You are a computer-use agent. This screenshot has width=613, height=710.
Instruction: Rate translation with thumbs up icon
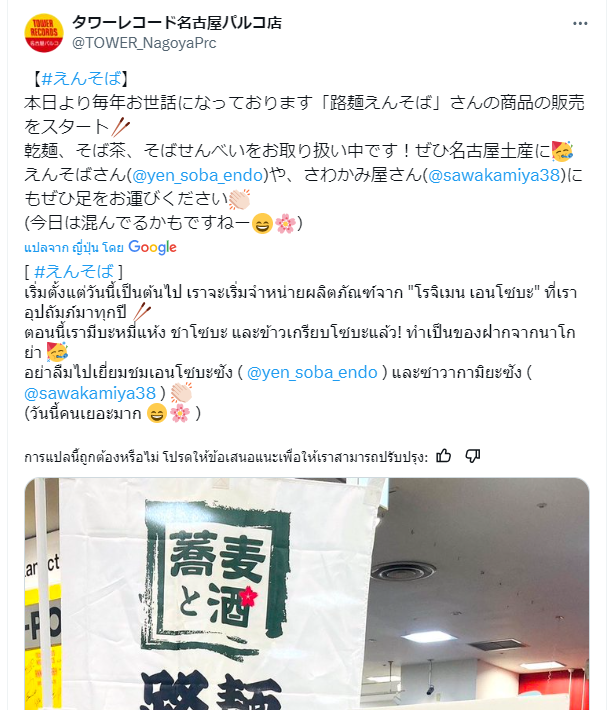443,456
